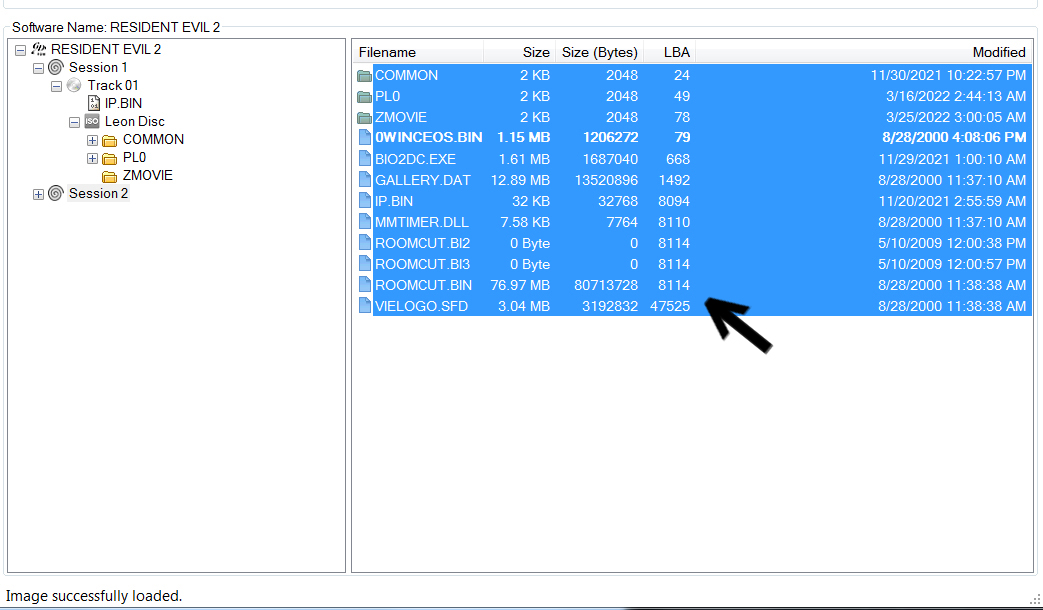Select ZMOVIE filename in file list
Screen dimensions: 1043x610
tap(401, 117)
